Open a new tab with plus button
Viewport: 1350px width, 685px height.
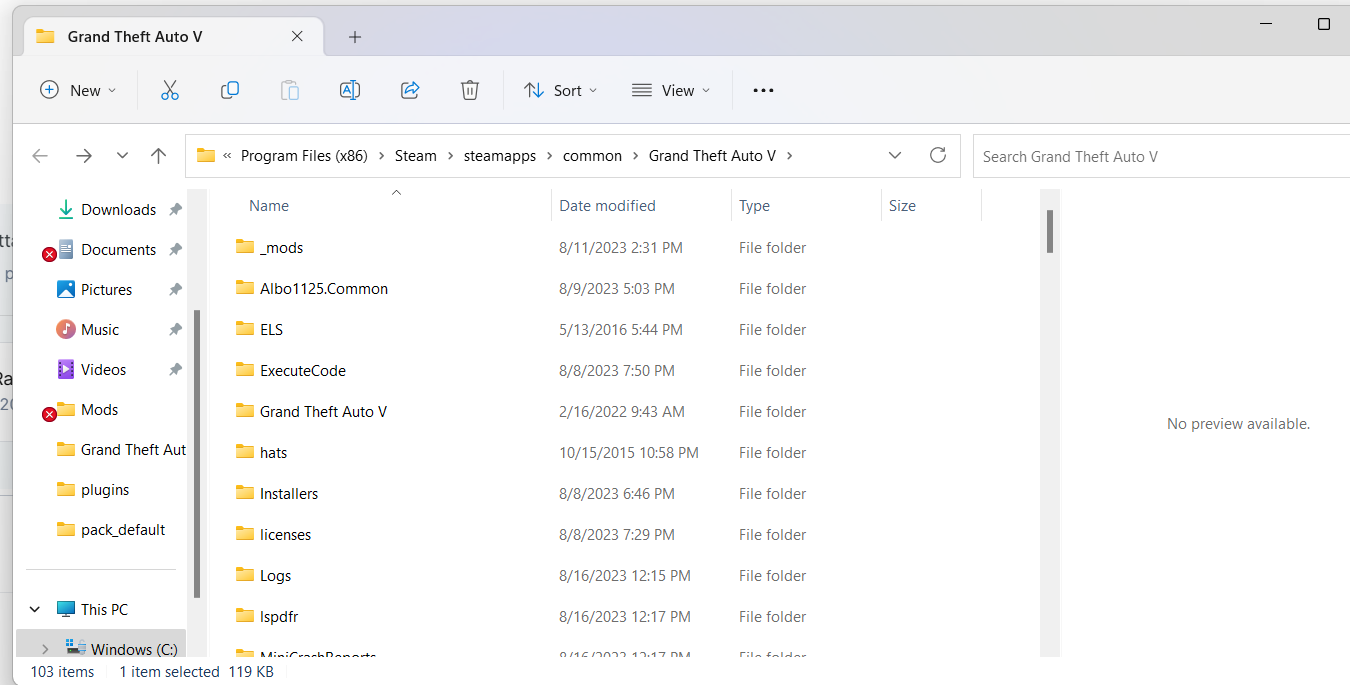pos(355,37)
